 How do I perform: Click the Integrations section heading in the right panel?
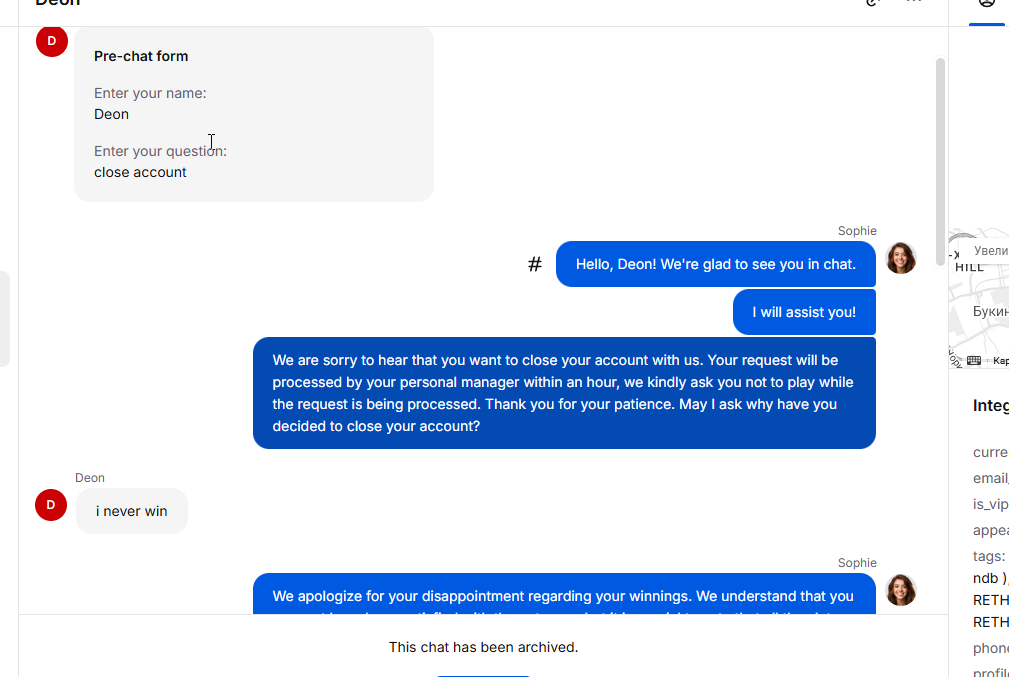(x=990, y=405)
